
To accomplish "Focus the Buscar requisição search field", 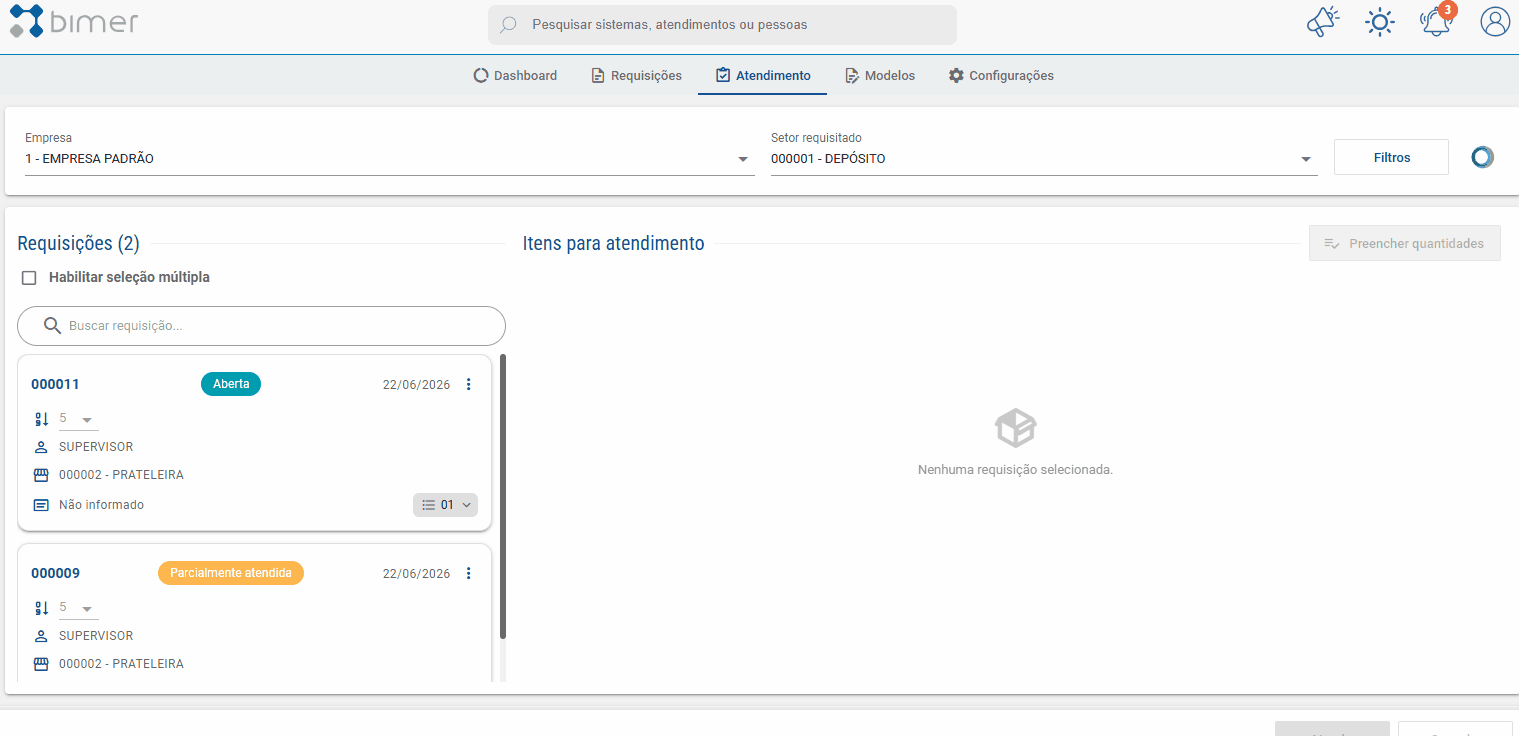I will click(261, 326).
